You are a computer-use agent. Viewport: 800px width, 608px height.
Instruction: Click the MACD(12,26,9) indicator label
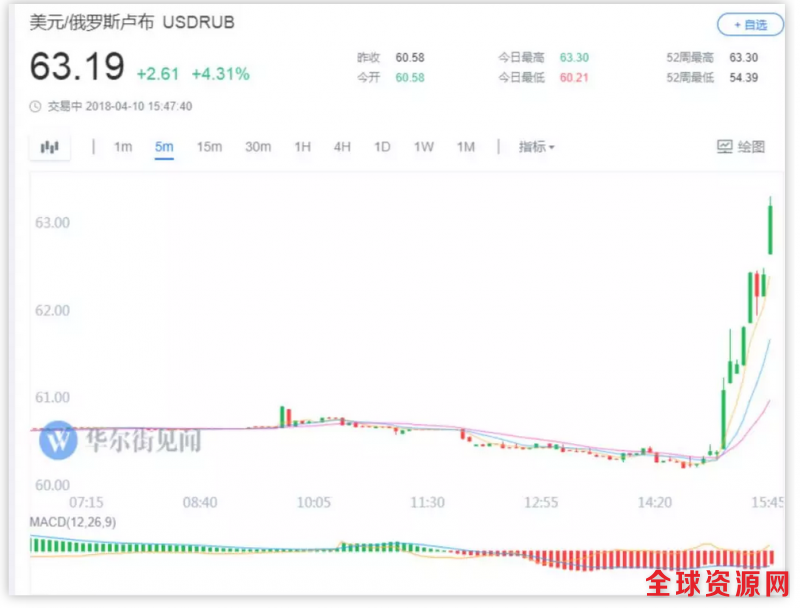coord(73,522)
